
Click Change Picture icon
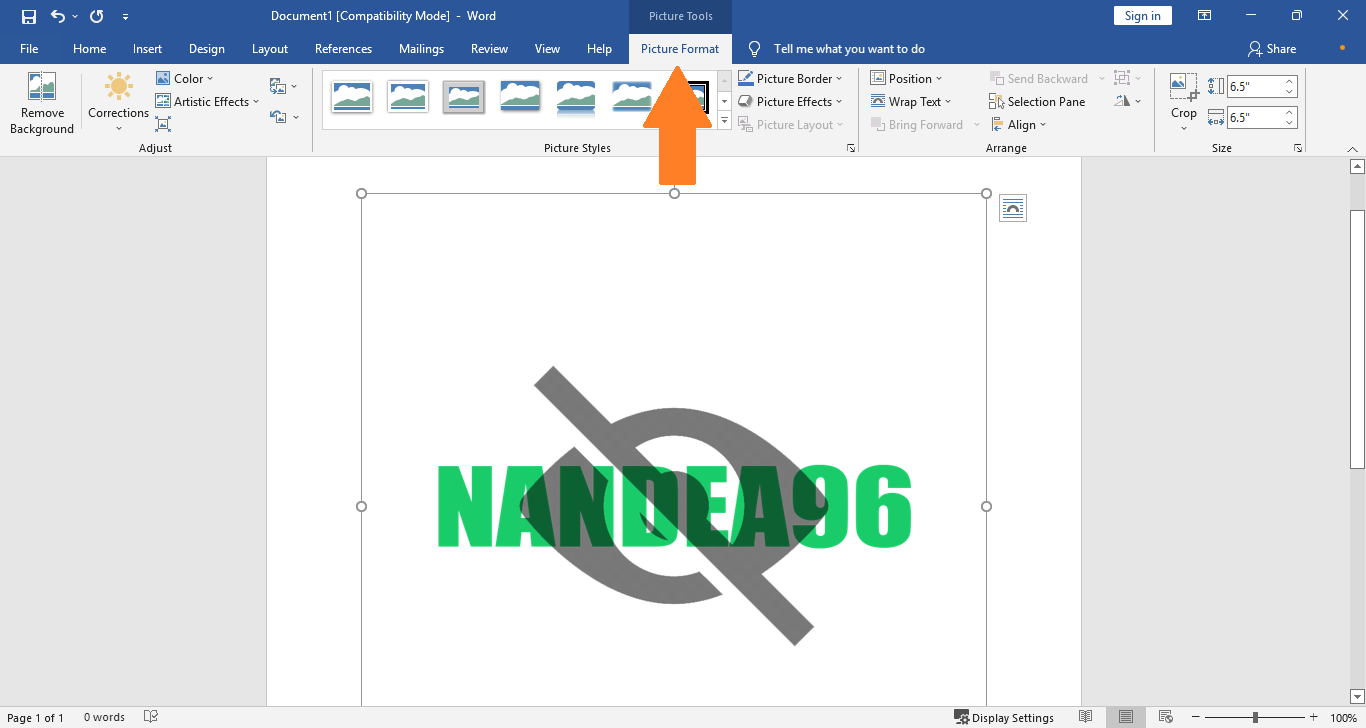tap(278, 86)
